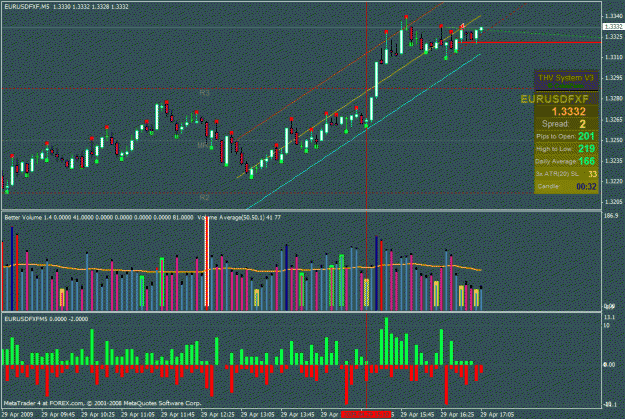
Task: Click the THV System V3 panel header
Action: [566, 78]
